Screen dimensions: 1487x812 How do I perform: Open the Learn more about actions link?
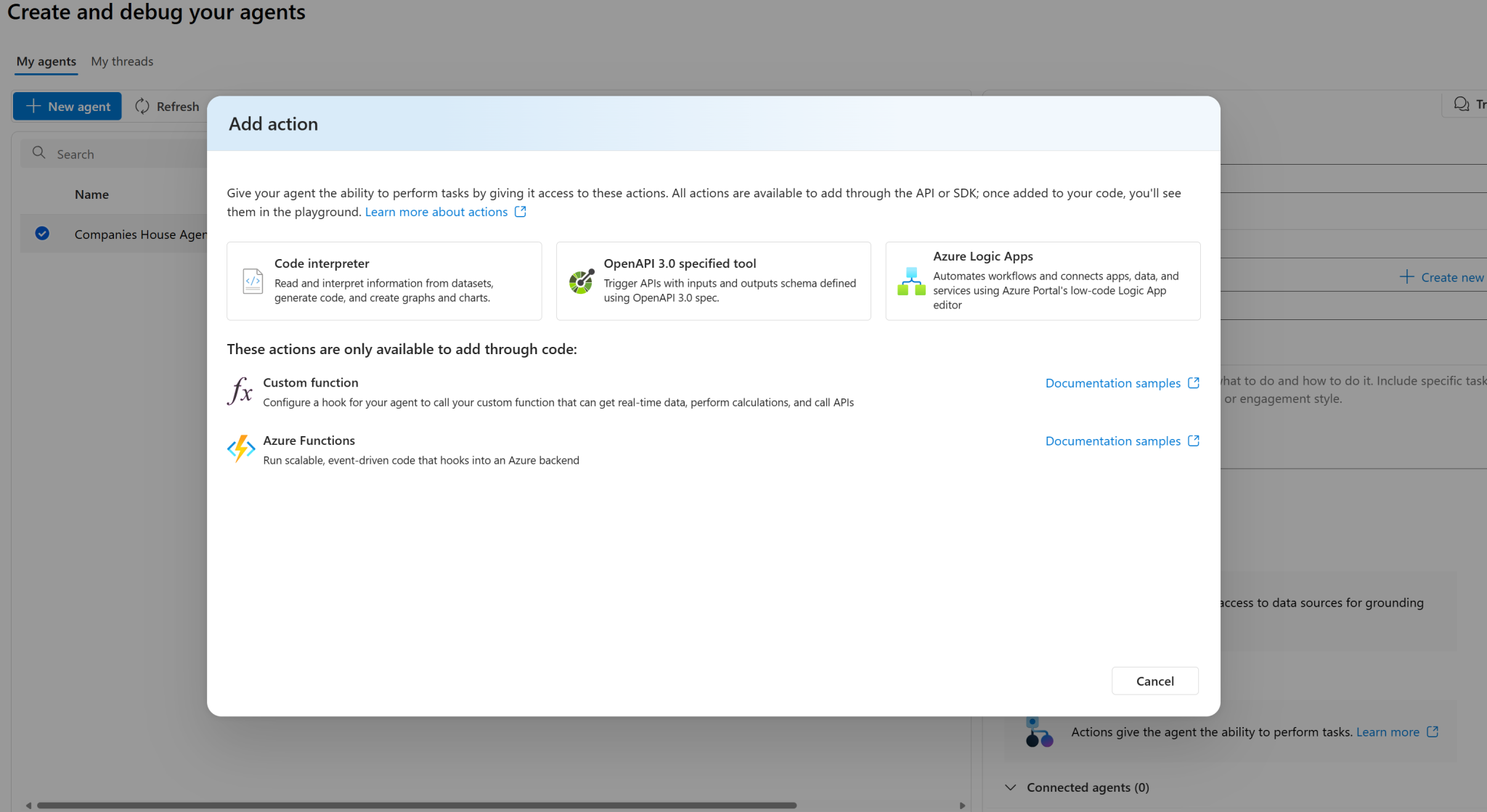click(436, 211)
